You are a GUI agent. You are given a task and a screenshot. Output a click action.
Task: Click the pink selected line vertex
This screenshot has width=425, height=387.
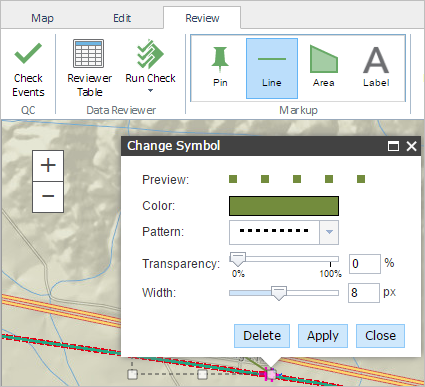[271, 375]
